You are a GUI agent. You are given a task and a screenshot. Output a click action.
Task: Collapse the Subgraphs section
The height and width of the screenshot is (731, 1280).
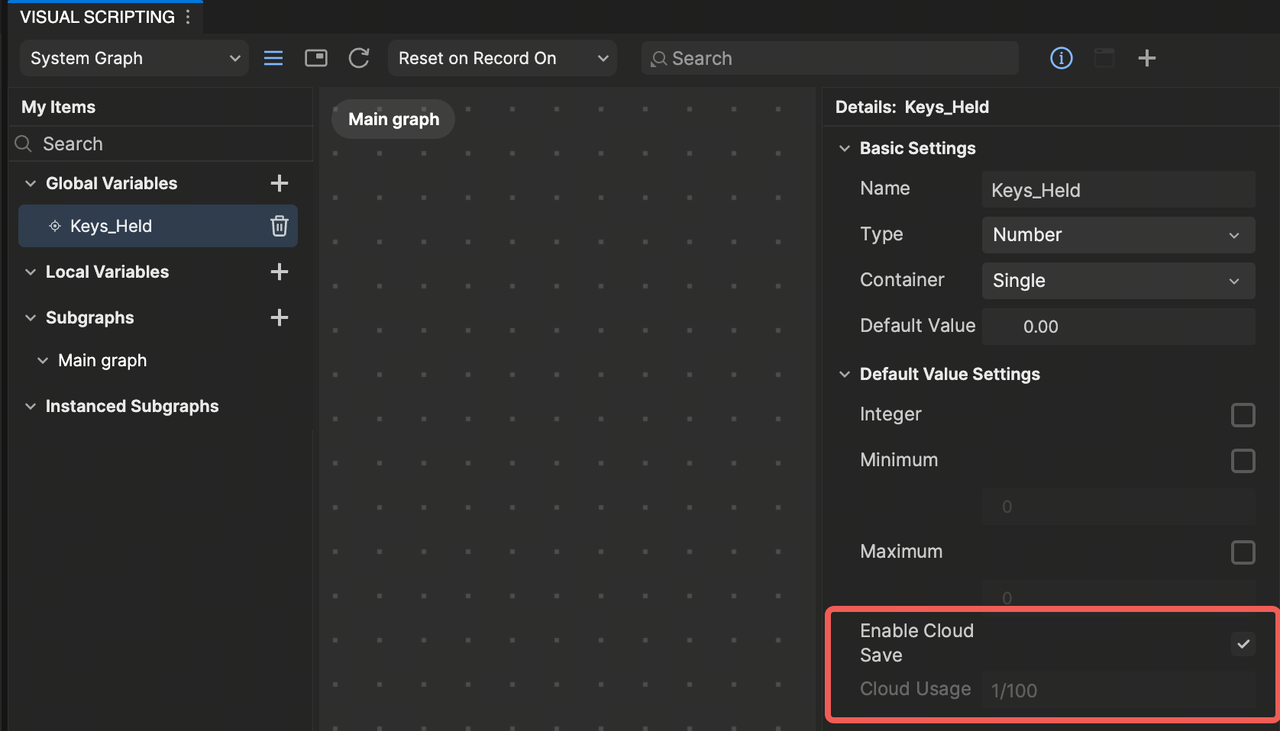30,318
